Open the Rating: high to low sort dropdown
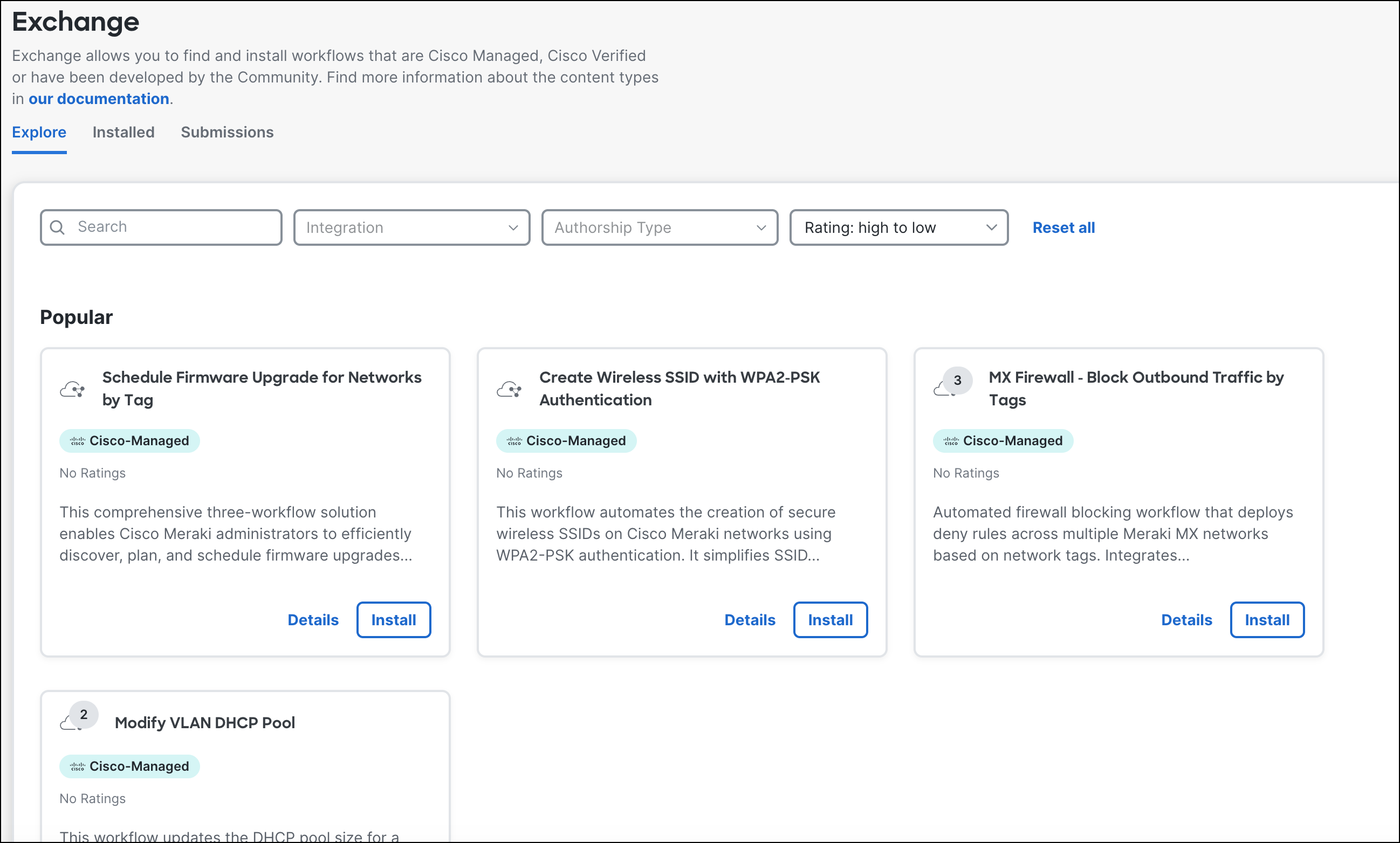The width and height of the screenshot is (1400, 843). 898,227
